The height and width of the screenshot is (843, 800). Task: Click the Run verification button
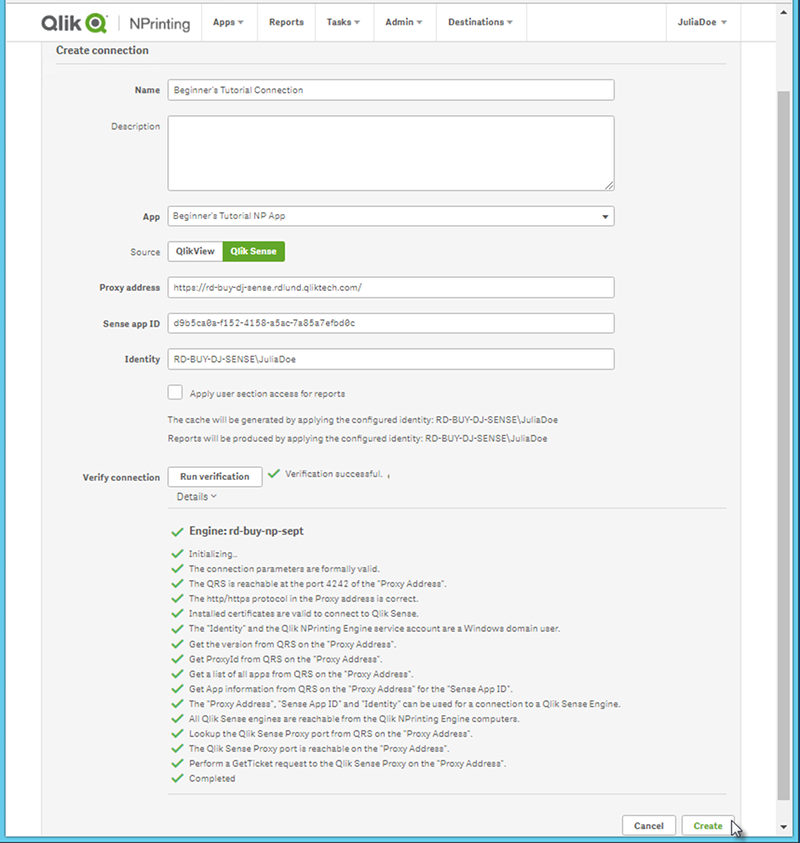click(x=214, y=477)
